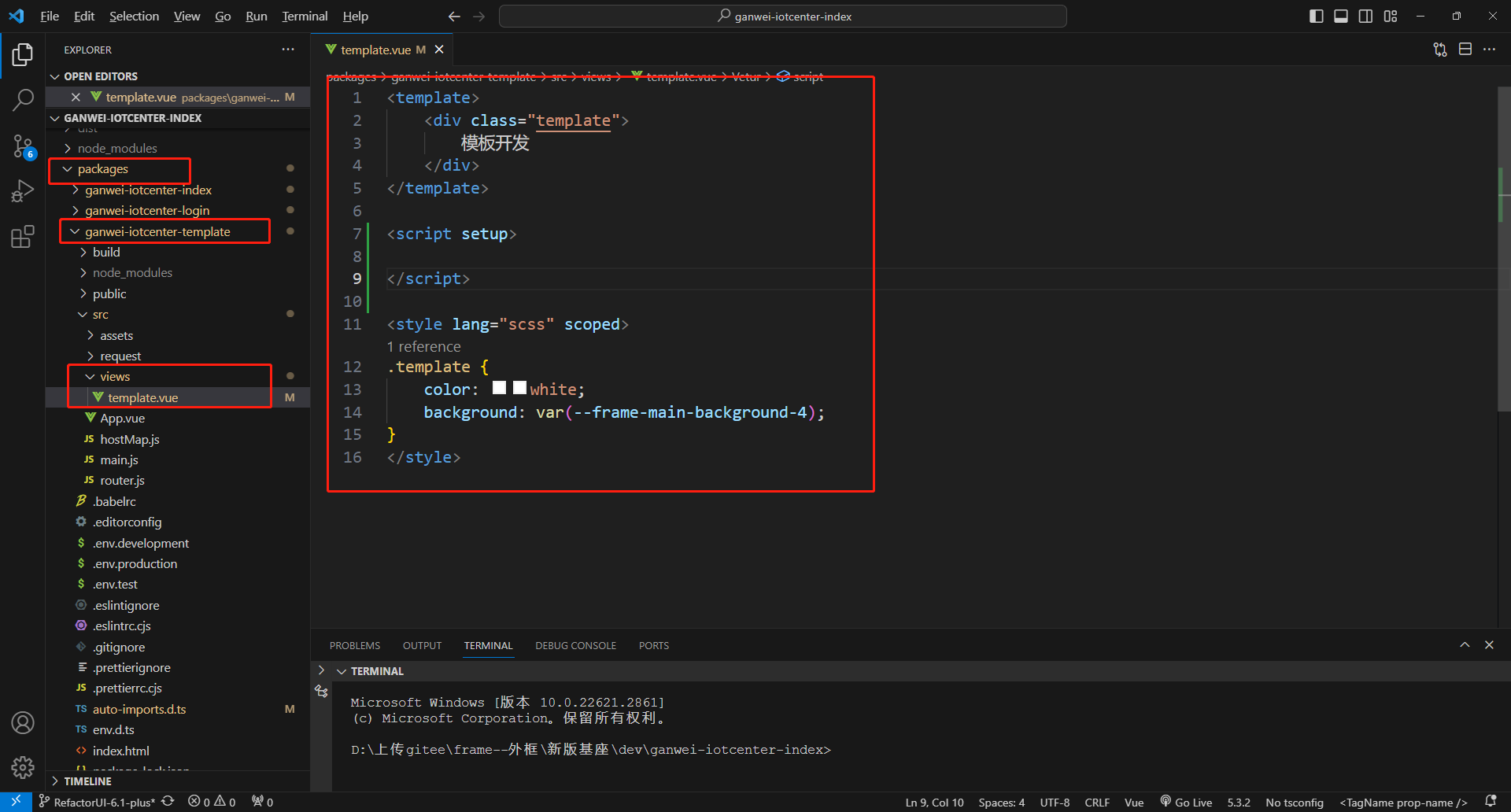Screen dimensions: 1511x812
Task: Toggle the bottom Panel layout button
Action: pyautogui.click(x=1341, y=17)
